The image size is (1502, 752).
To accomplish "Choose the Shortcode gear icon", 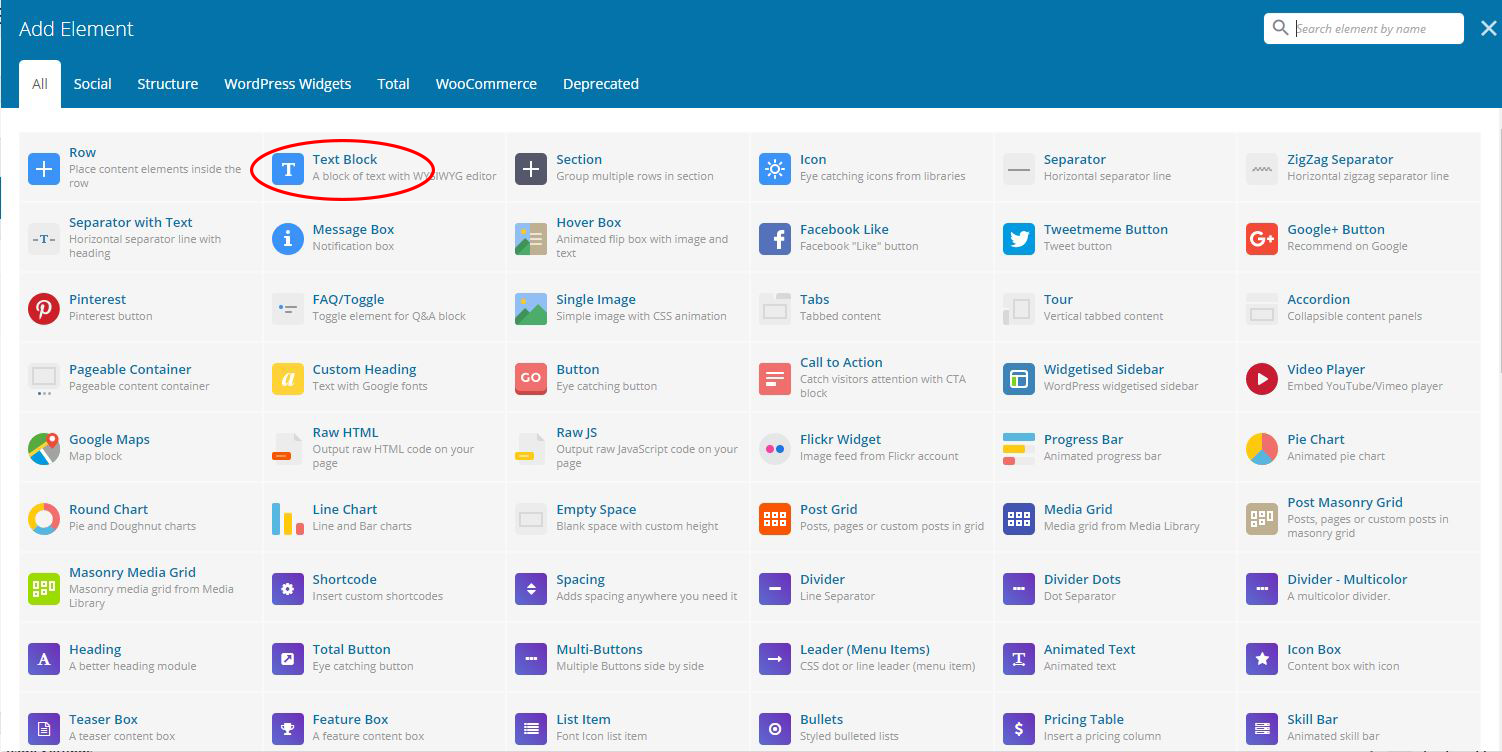I will tap(288, 589).
